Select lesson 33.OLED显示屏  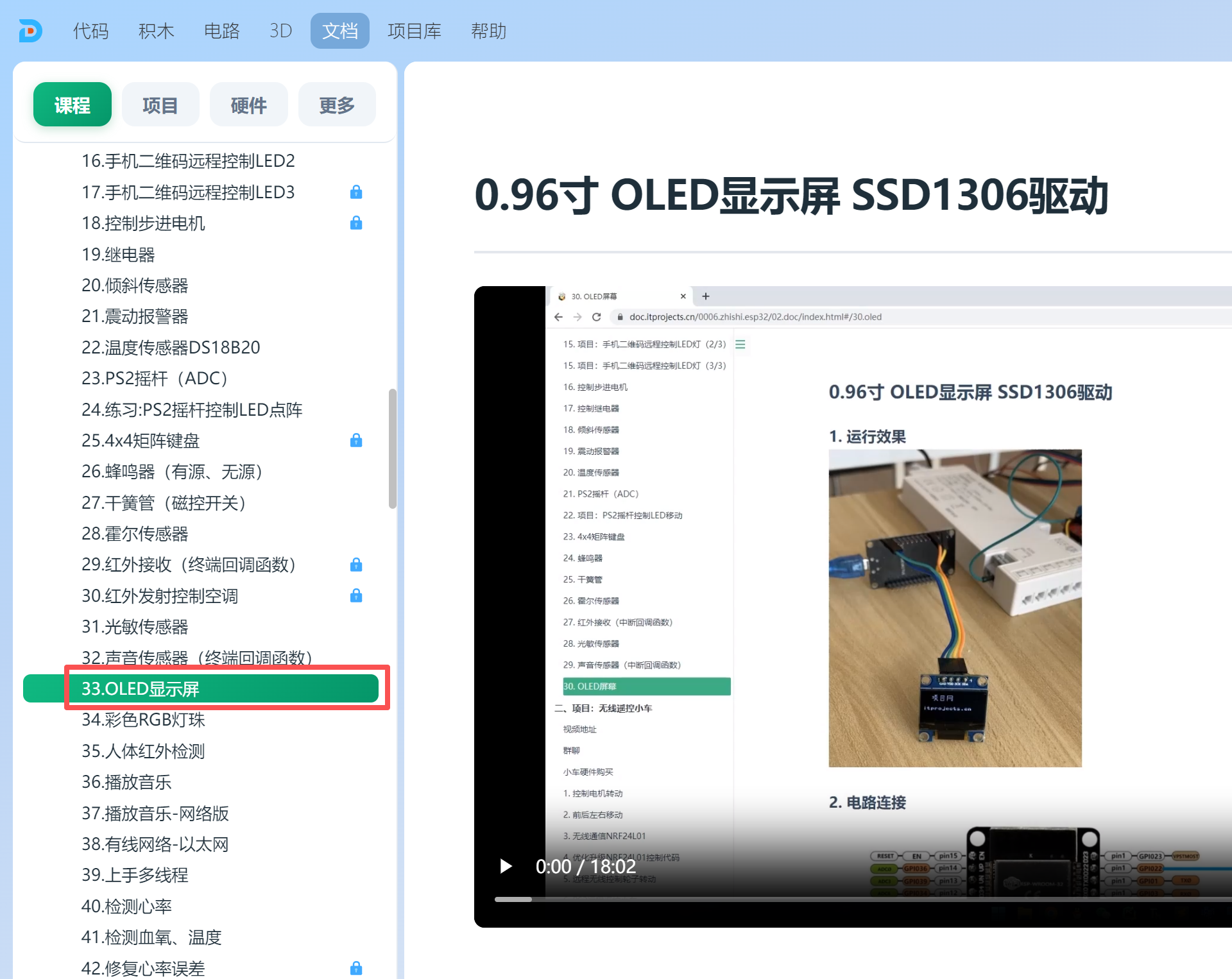click(201, 688)
